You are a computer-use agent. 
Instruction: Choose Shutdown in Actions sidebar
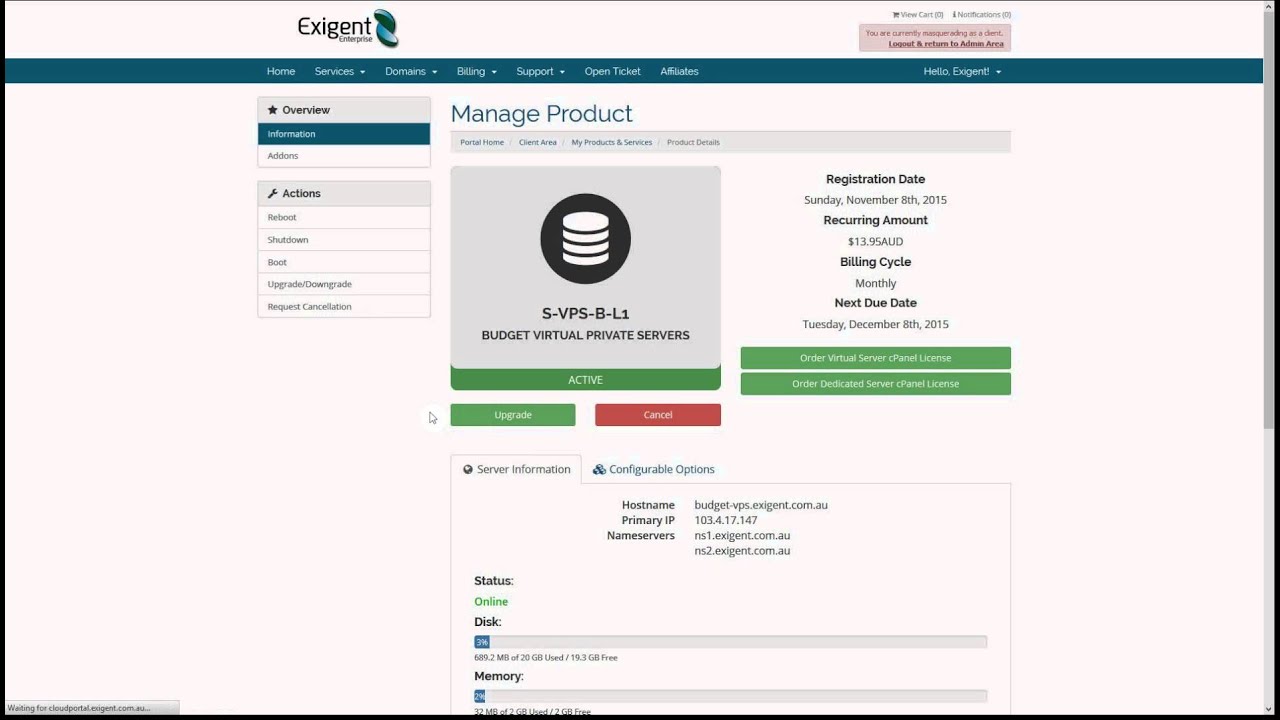[344, 240]
